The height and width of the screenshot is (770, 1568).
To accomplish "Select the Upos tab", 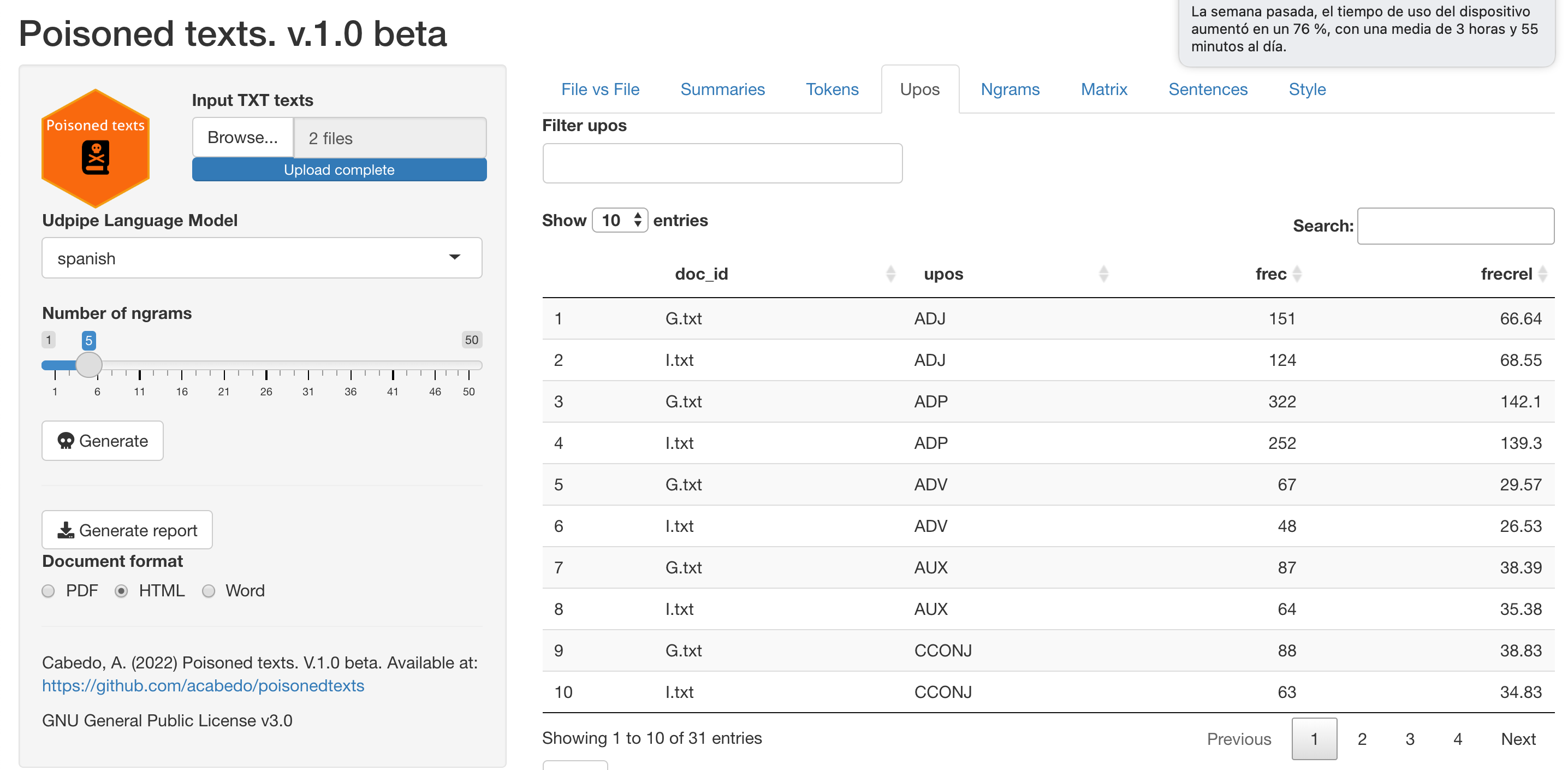I will click(x=920, y=90).
